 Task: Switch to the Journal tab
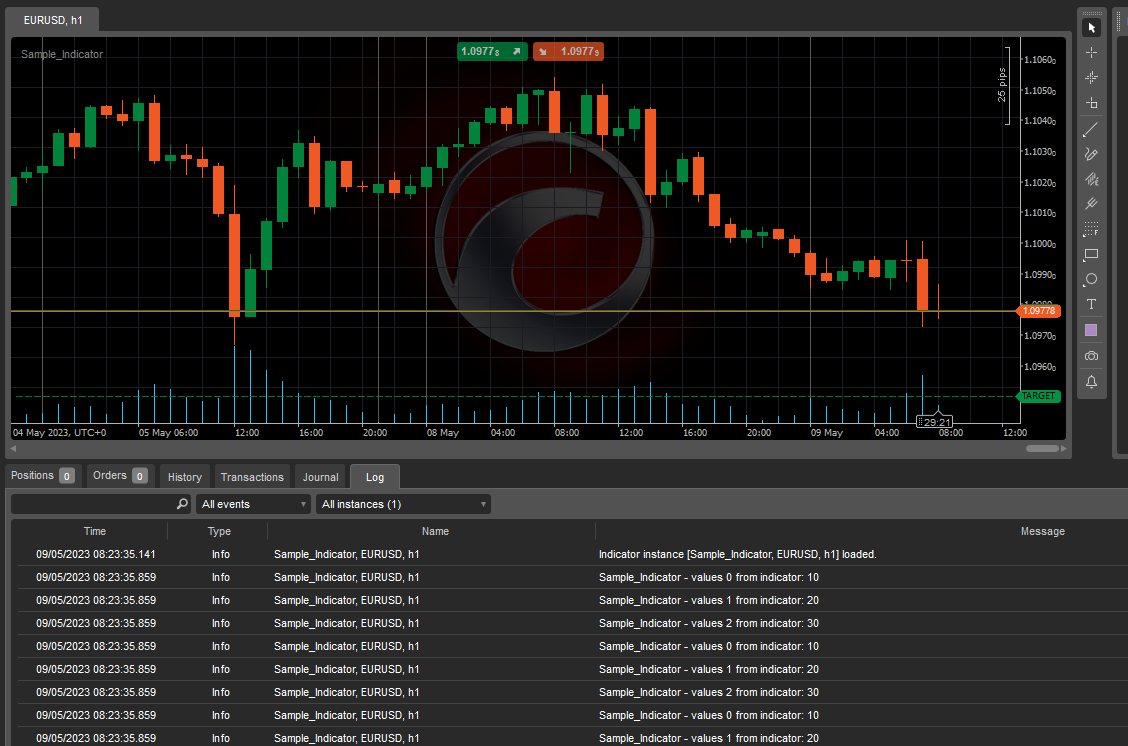pos(320,477)
